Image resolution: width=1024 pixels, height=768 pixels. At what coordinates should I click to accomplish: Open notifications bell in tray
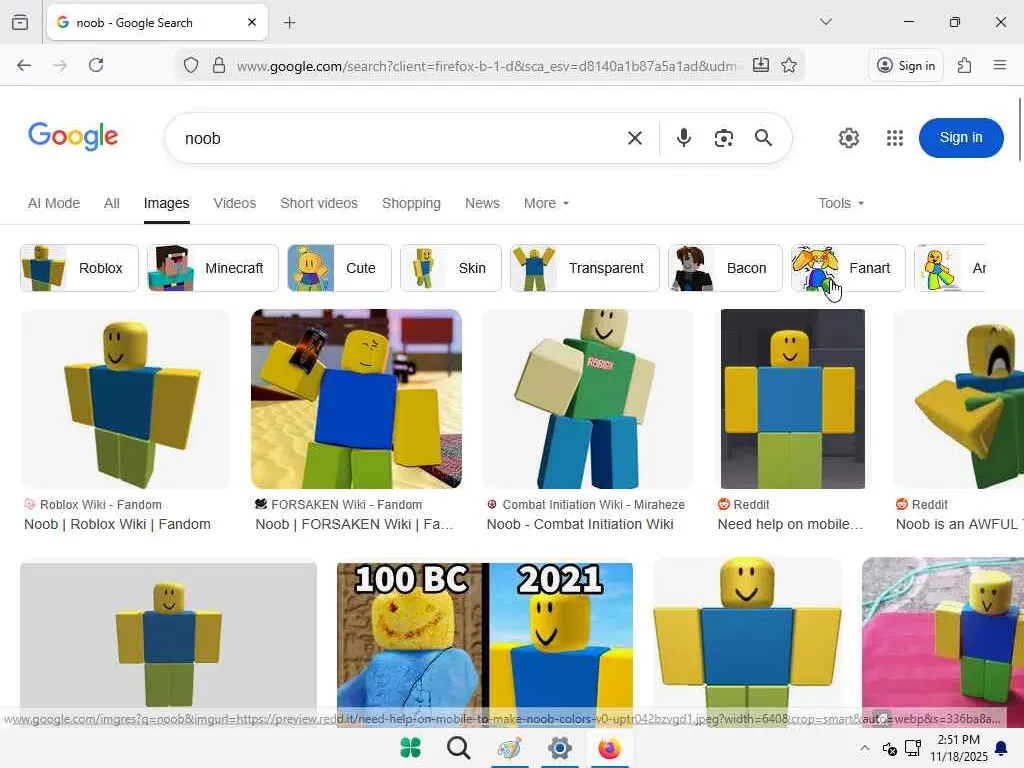pos(1000,748)
